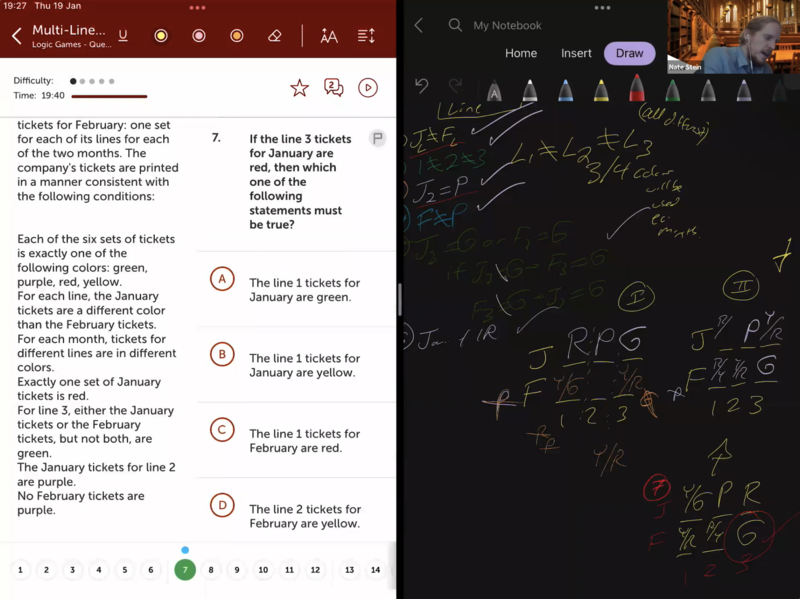
Task: Open the Home tab in notebook
Action: pyautogui.click(x=521, y=53)
